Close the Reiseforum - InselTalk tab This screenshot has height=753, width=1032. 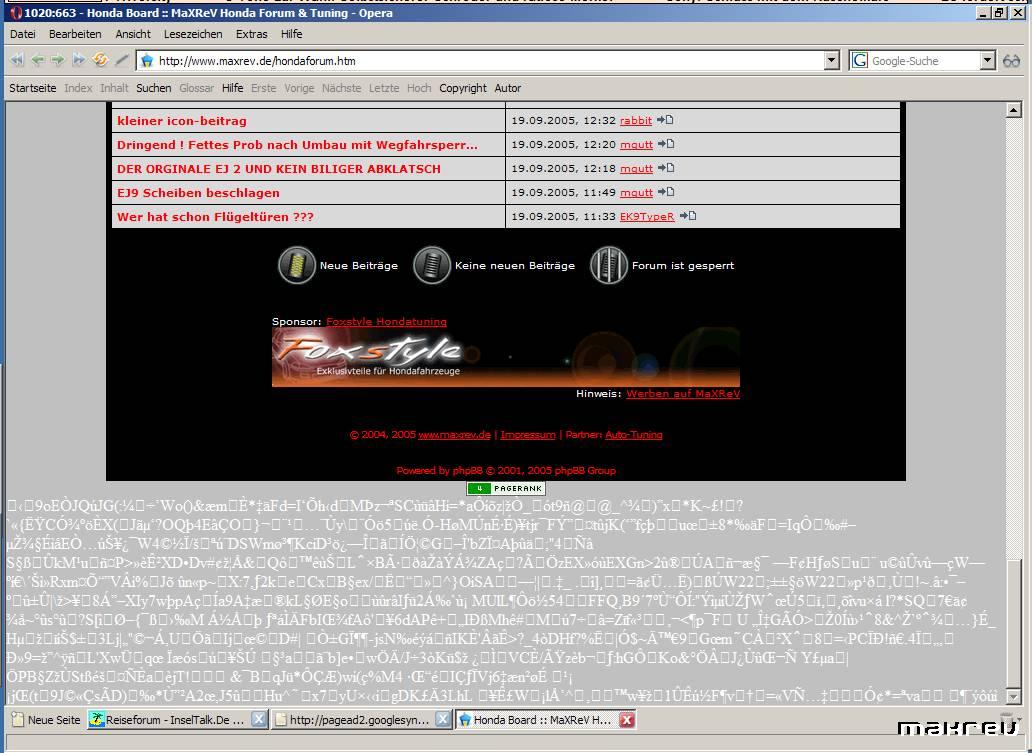click(258, 719)
